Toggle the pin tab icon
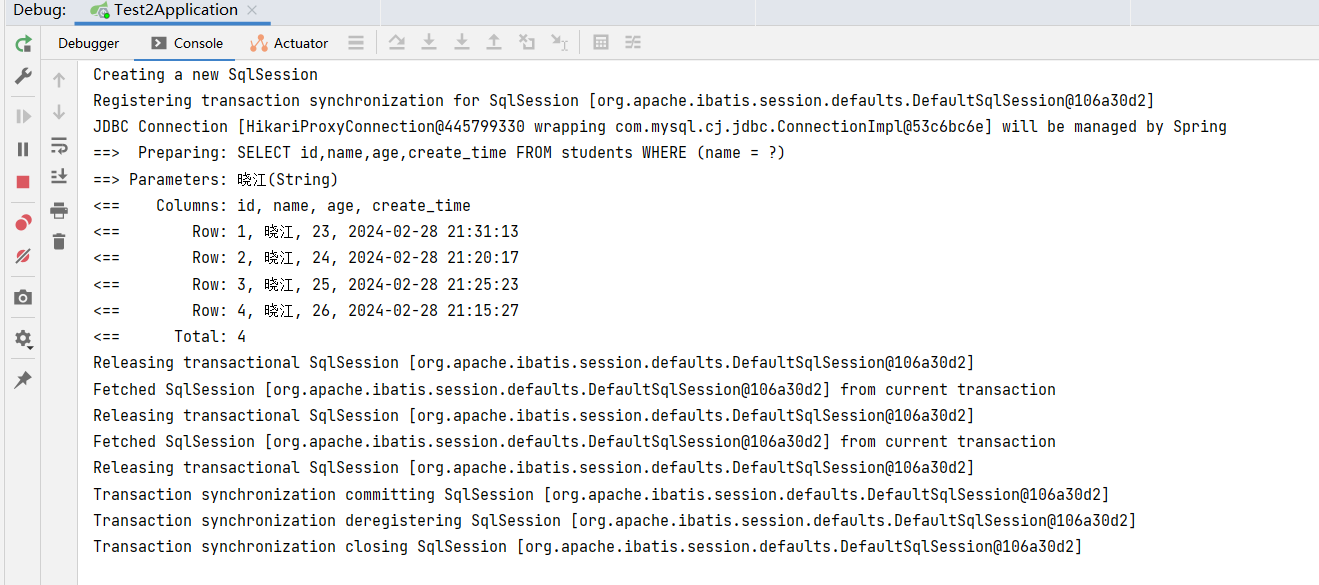 click(x=23, y=380)
